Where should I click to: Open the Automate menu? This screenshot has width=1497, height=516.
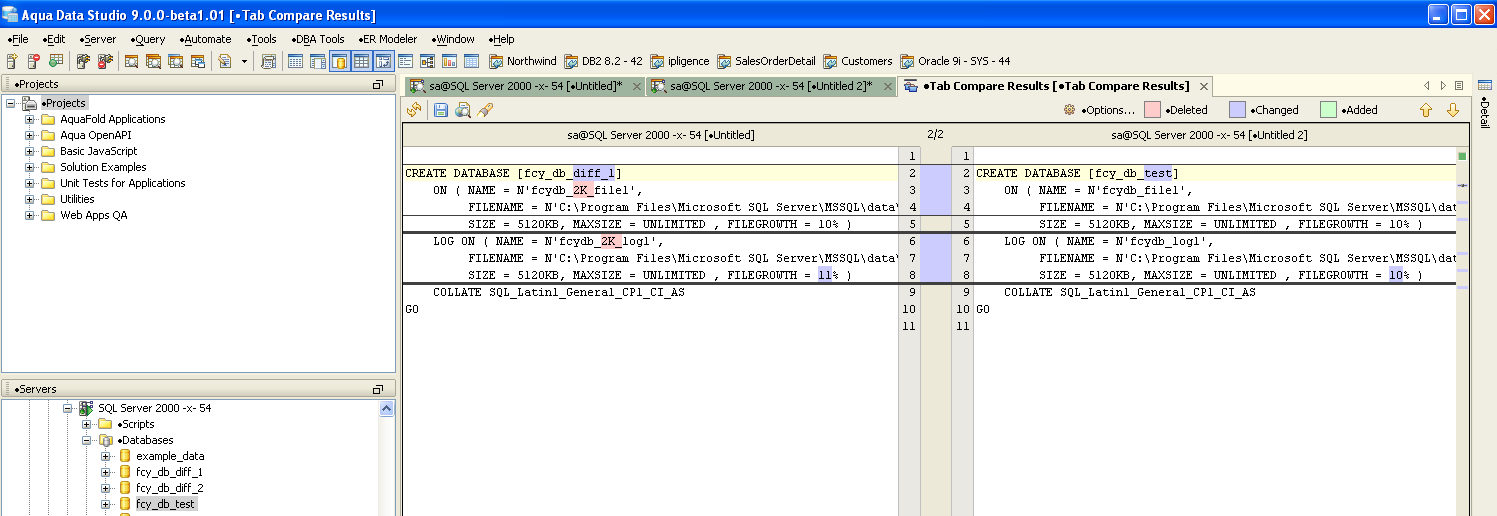tap(206, 39)
